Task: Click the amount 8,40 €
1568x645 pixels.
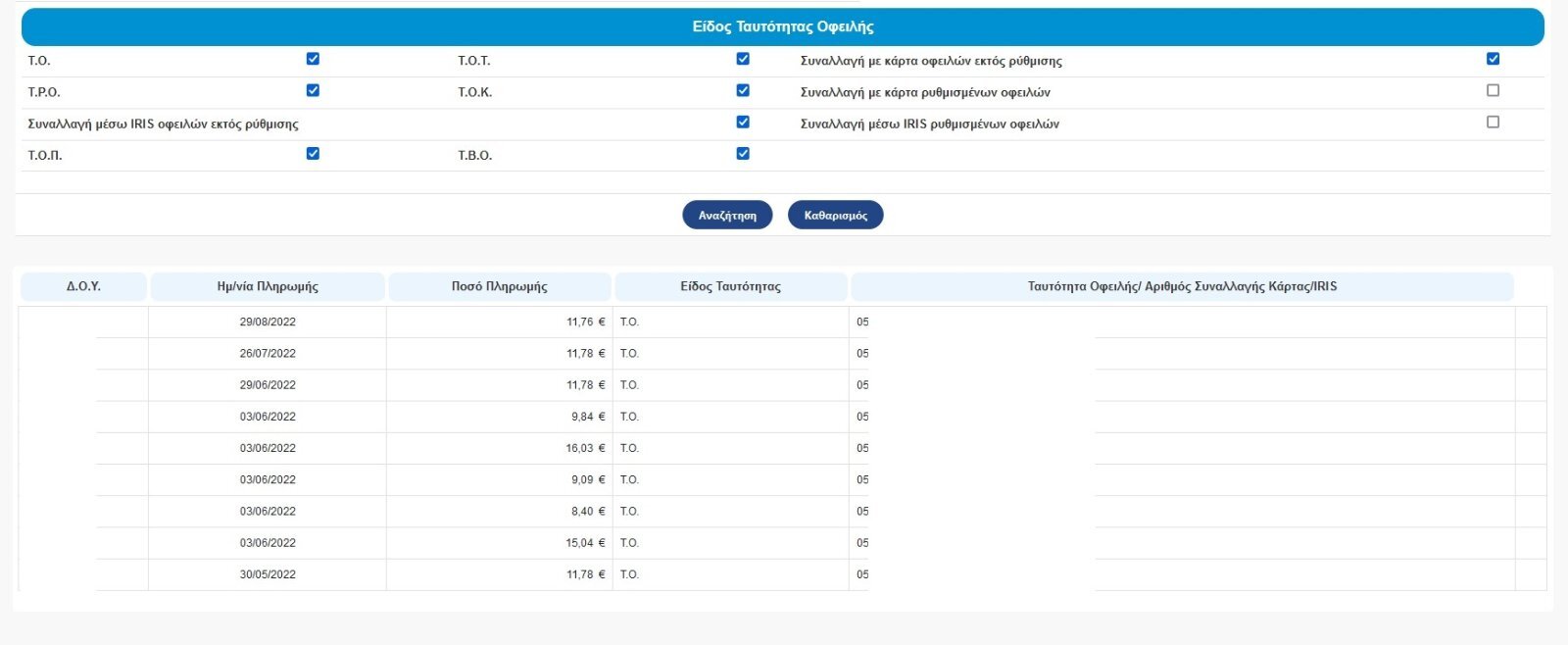Action: pyautogui.click(x=588, y=511)
